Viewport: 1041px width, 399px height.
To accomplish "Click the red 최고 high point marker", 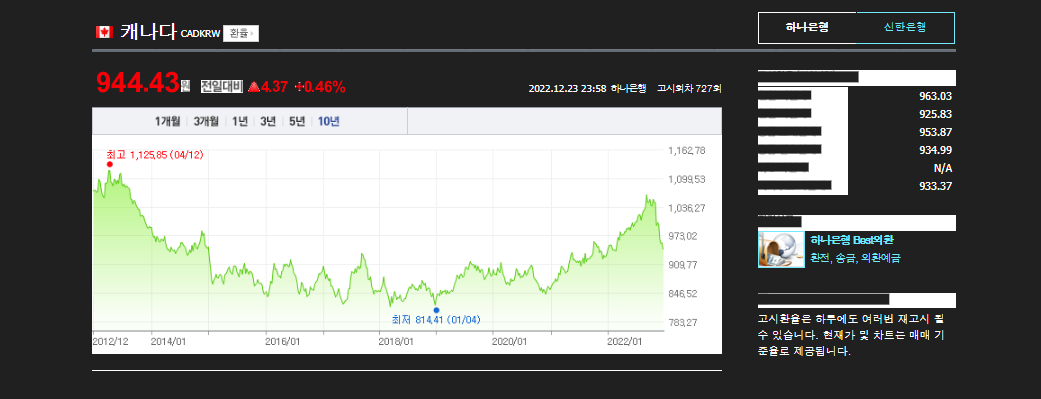I will pos(110,164).
